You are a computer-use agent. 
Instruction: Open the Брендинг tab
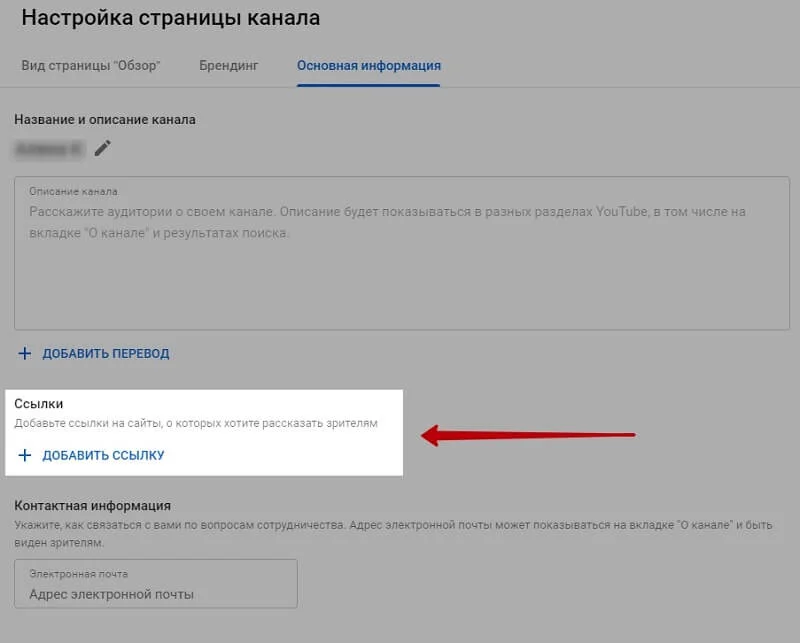click(x=228, y=65)
